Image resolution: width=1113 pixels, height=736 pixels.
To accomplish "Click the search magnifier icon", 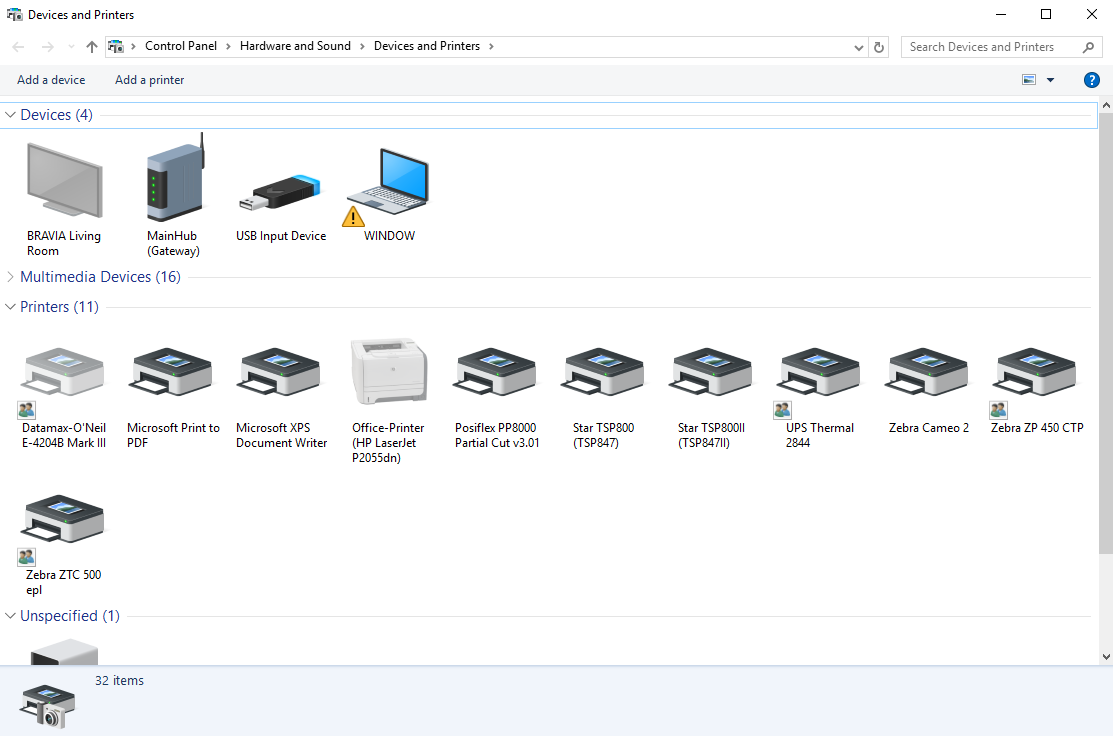I will click(1088, 47).
